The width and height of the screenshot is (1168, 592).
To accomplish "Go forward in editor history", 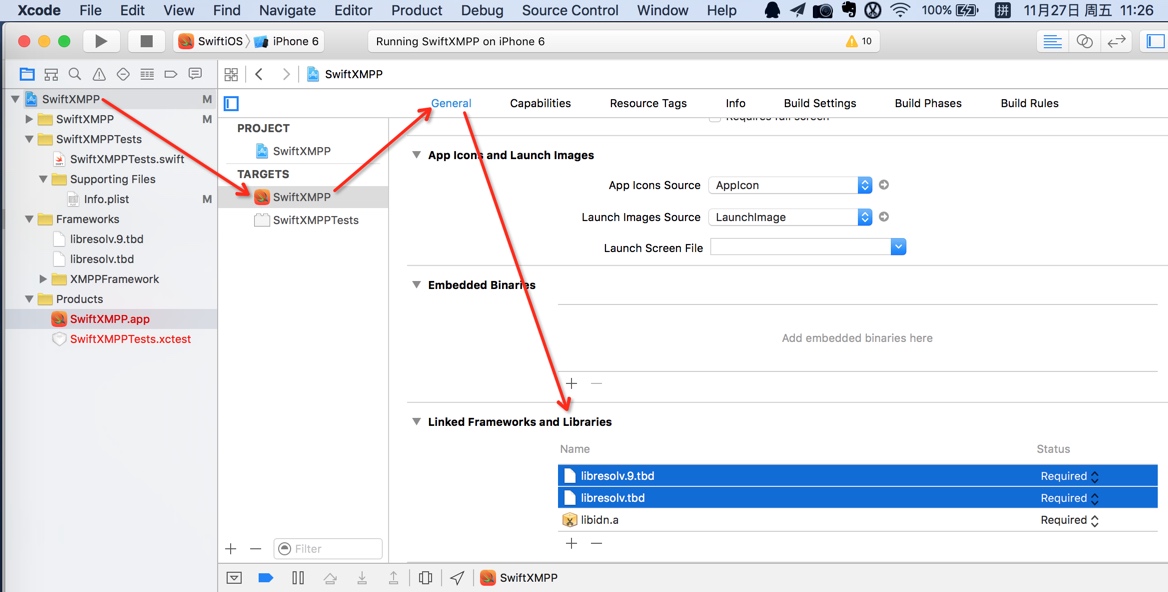I will [x=286, y=74].
